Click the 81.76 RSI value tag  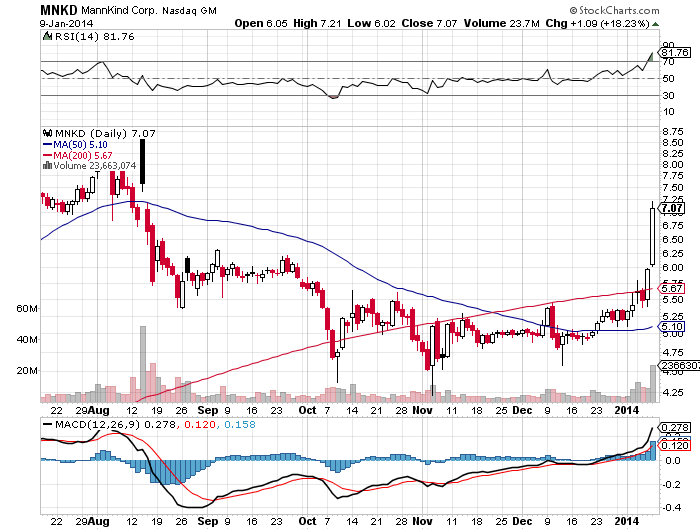tap(675, 53)
